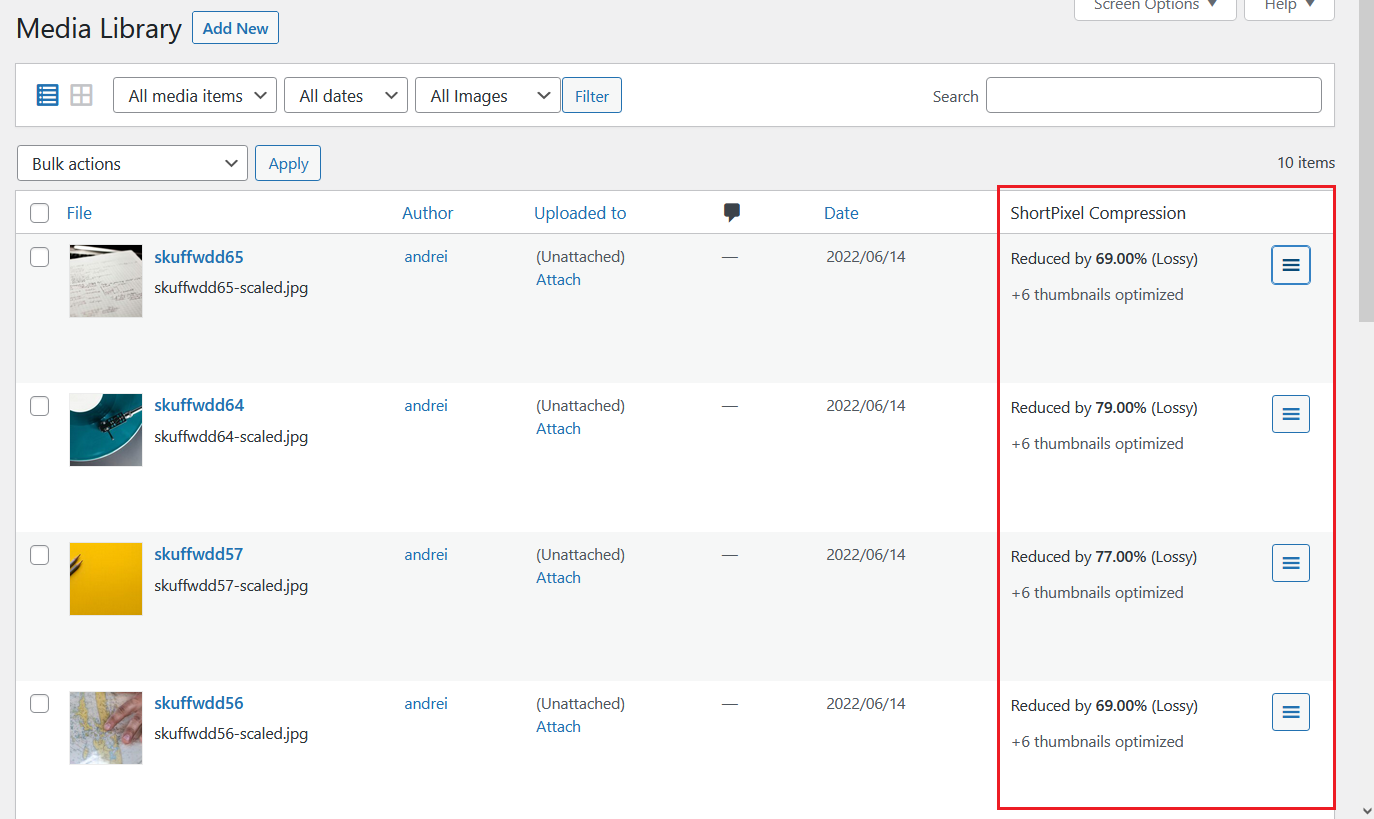
Task: Click the vertical scrollbar down arrow
Action: coord(1366,810)
